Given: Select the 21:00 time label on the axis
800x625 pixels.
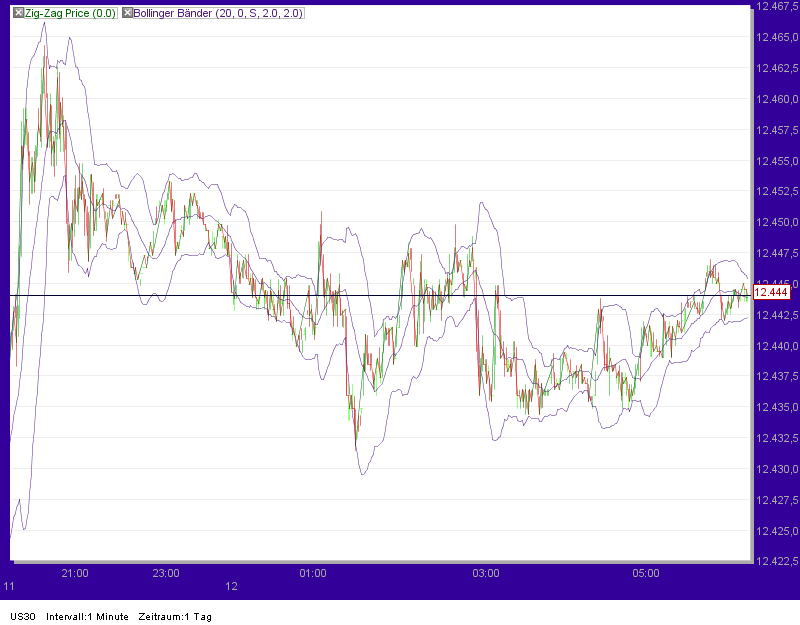Looking at the screenshot, I should (77, 574).
